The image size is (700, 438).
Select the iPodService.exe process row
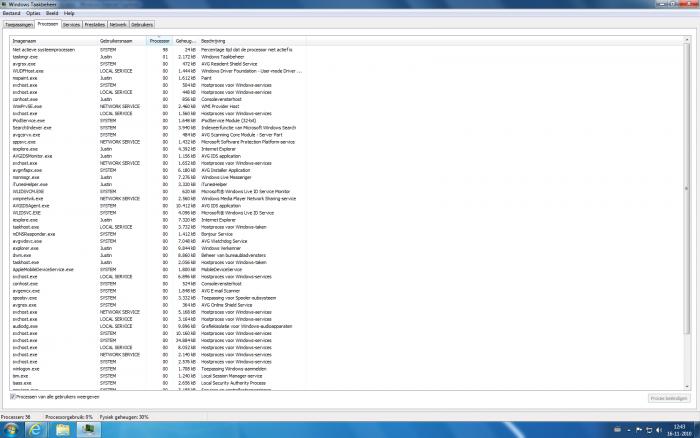158,121
